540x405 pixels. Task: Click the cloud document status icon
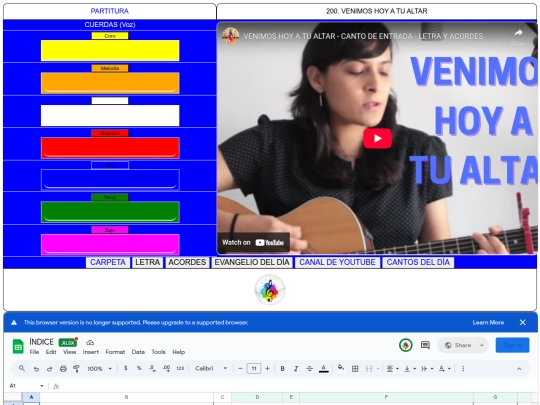coord(90,343)
